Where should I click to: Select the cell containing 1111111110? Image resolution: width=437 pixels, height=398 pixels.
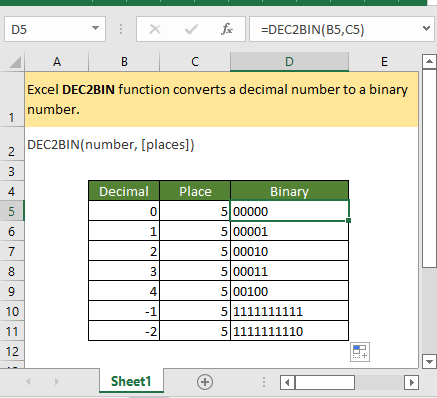[289, 331]
